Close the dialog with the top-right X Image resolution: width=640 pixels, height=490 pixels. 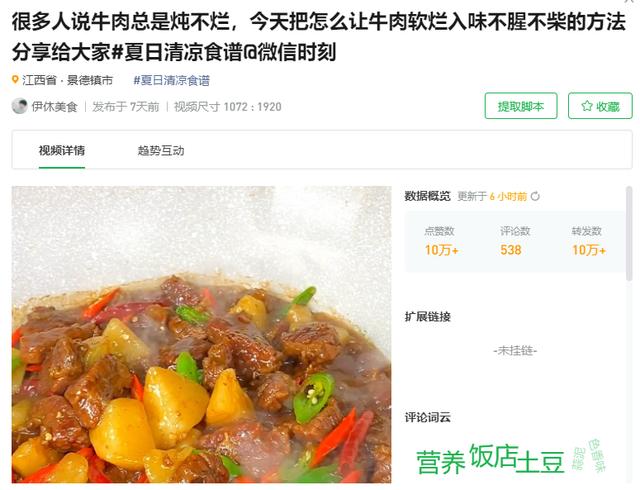coord(629,1)
